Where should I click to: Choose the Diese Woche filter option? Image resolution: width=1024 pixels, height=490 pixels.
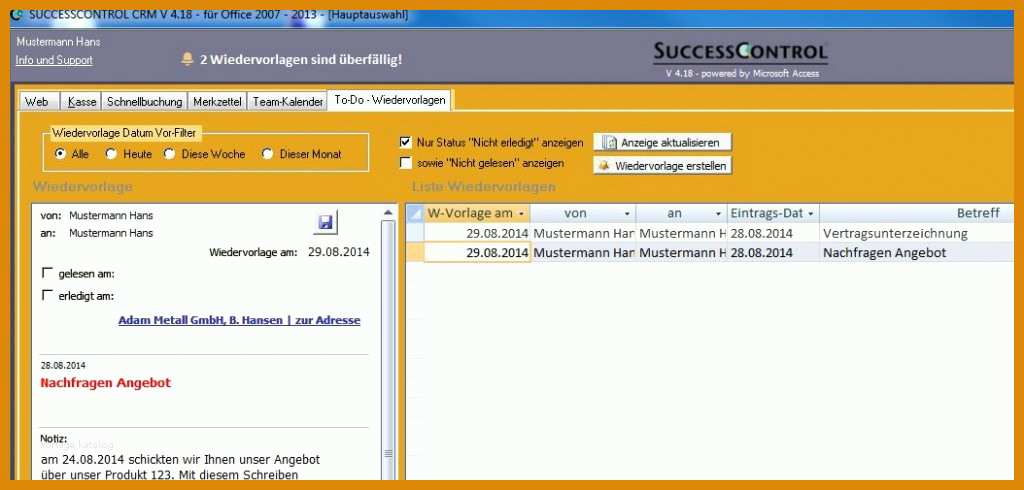[169, 154]
